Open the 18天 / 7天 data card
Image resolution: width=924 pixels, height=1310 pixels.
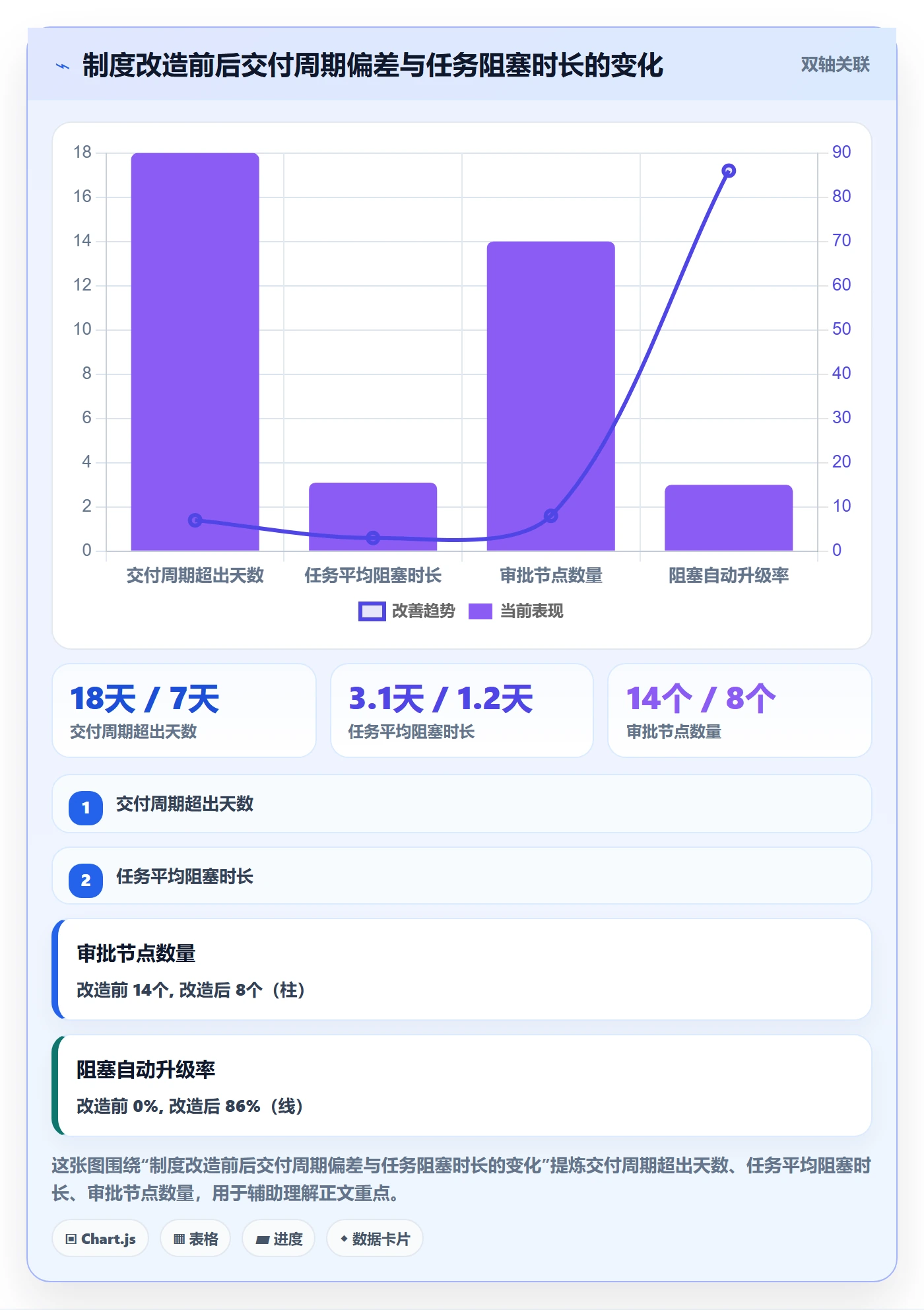click(x=184, y=710)
